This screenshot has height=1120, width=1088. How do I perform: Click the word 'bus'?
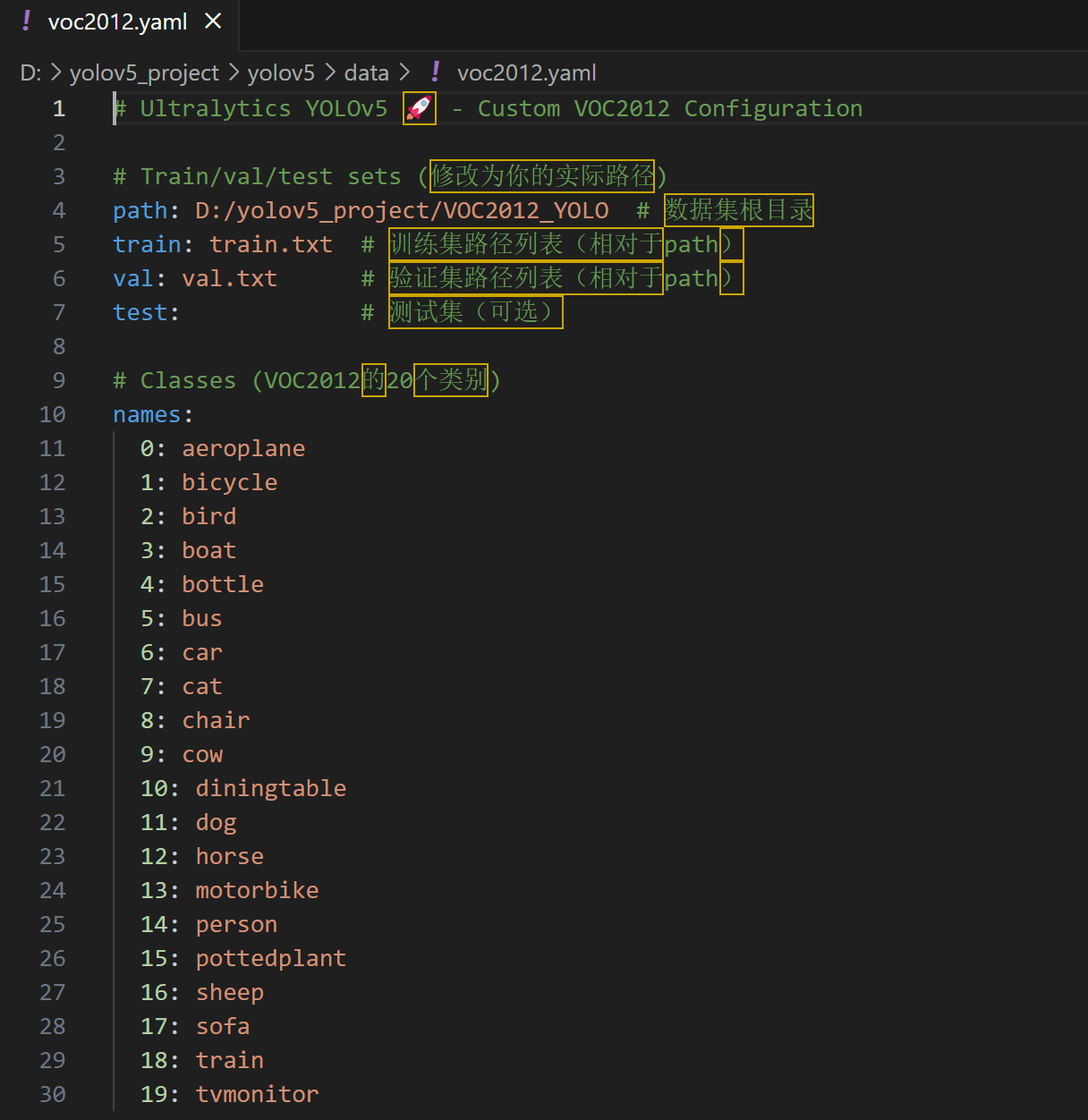pyautogui.click(x=202, y=619)
